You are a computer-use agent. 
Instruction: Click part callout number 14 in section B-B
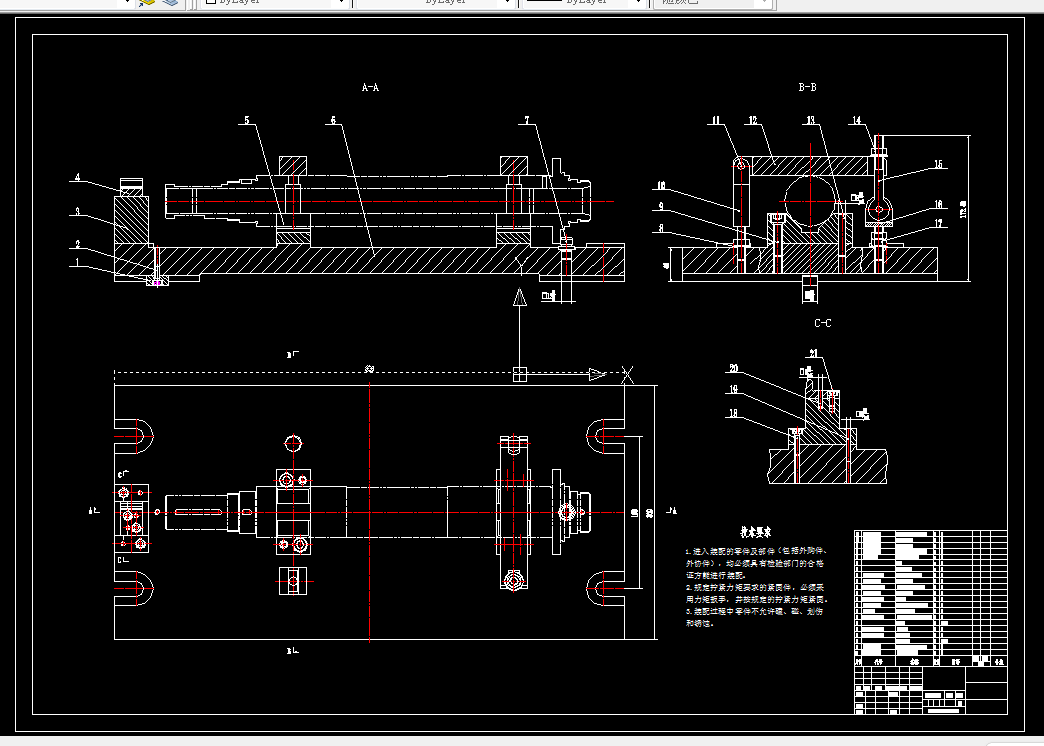[857, 121]
